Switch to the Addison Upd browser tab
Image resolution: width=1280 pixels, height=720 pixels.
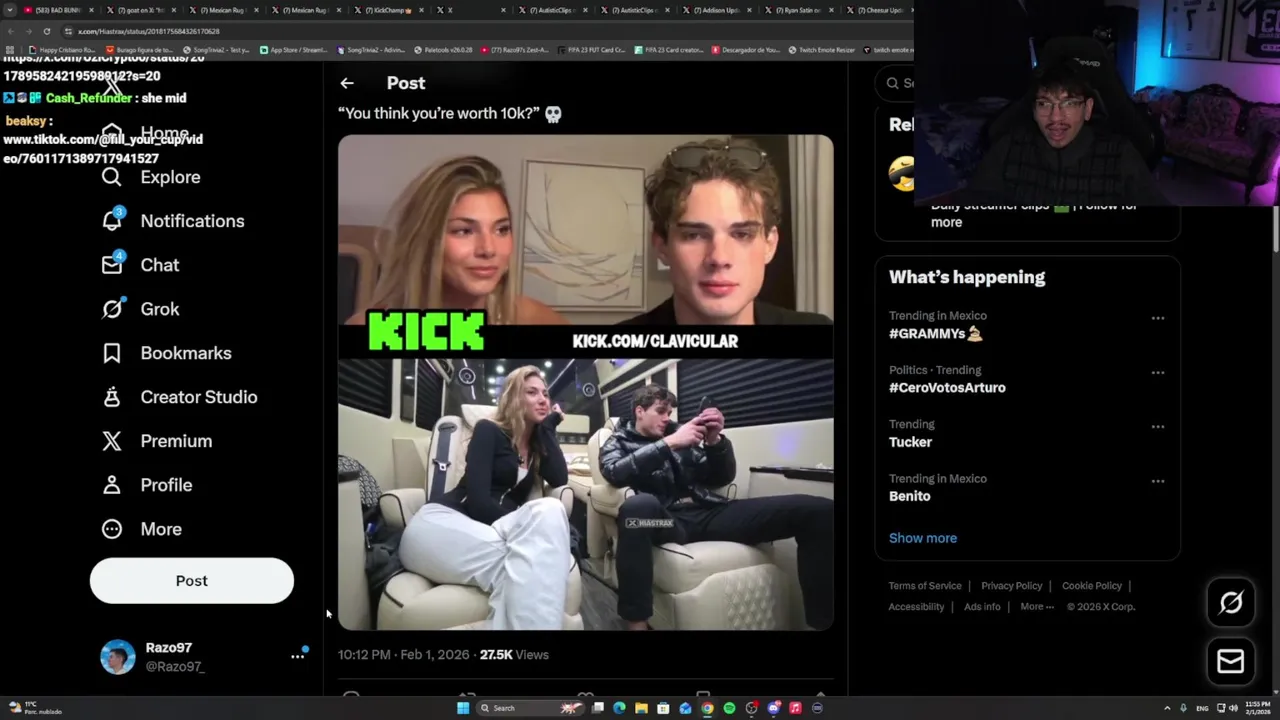coord(716,10)
